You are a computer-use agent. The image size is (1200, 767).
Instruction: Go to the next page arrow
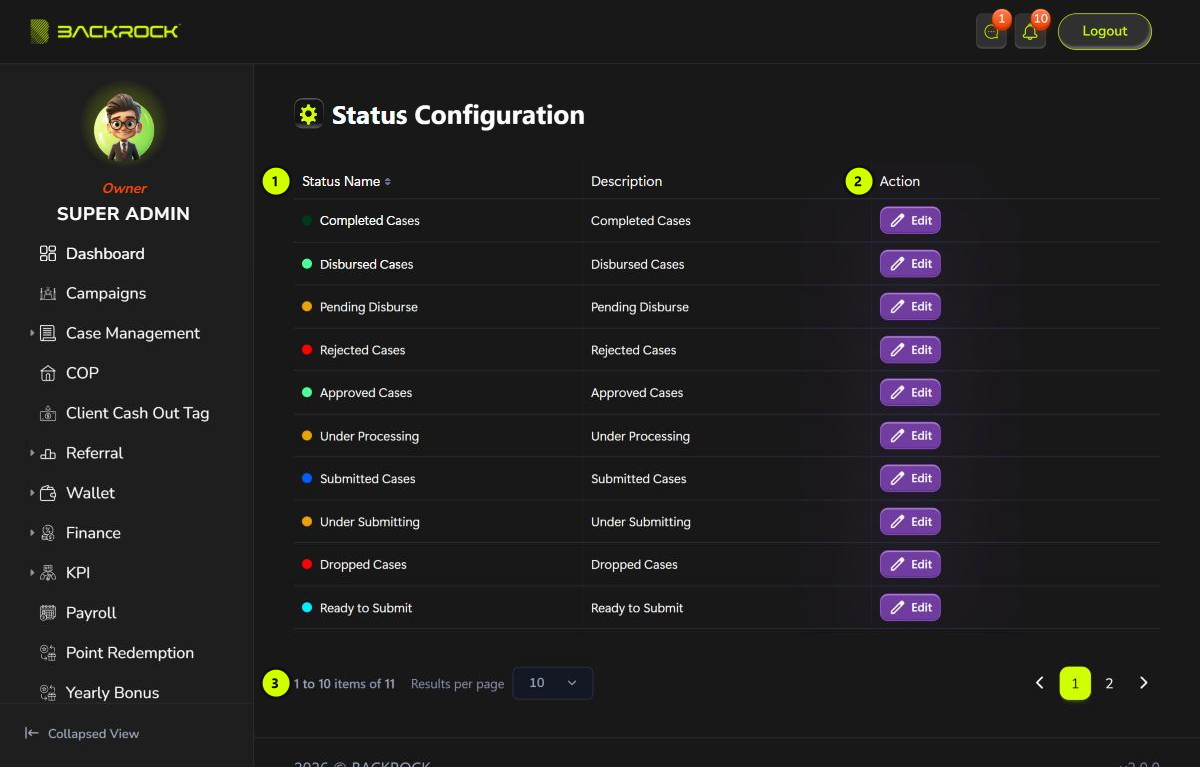pos(1144,683)
